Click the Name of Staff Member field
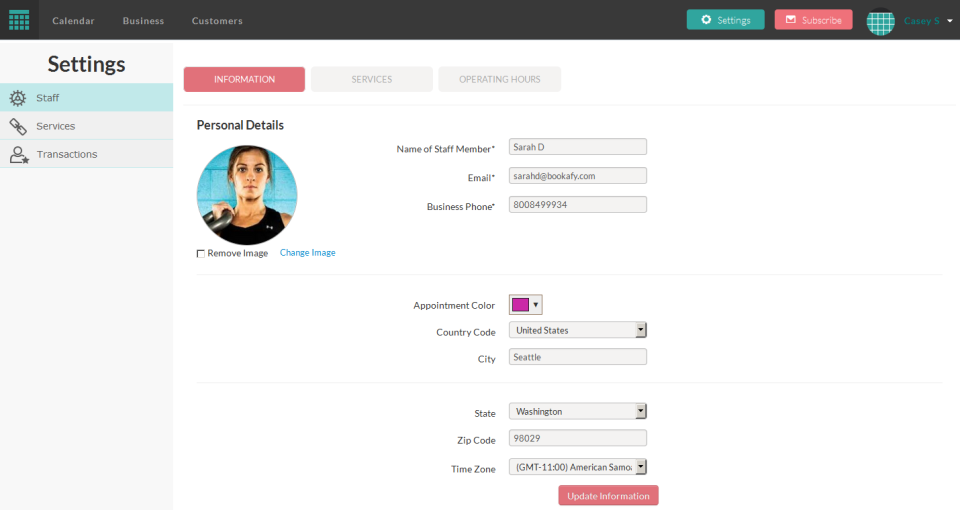 point(577,147)
